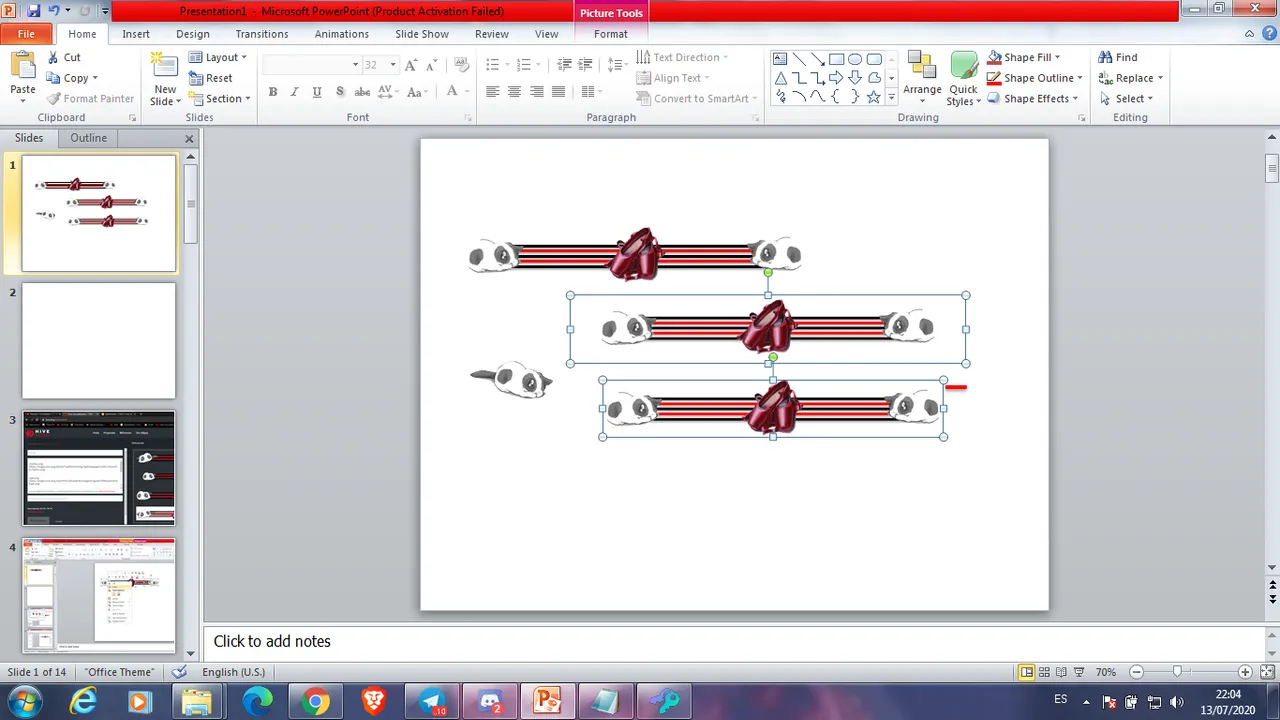Select the Rectangle shape

(836, 59)
